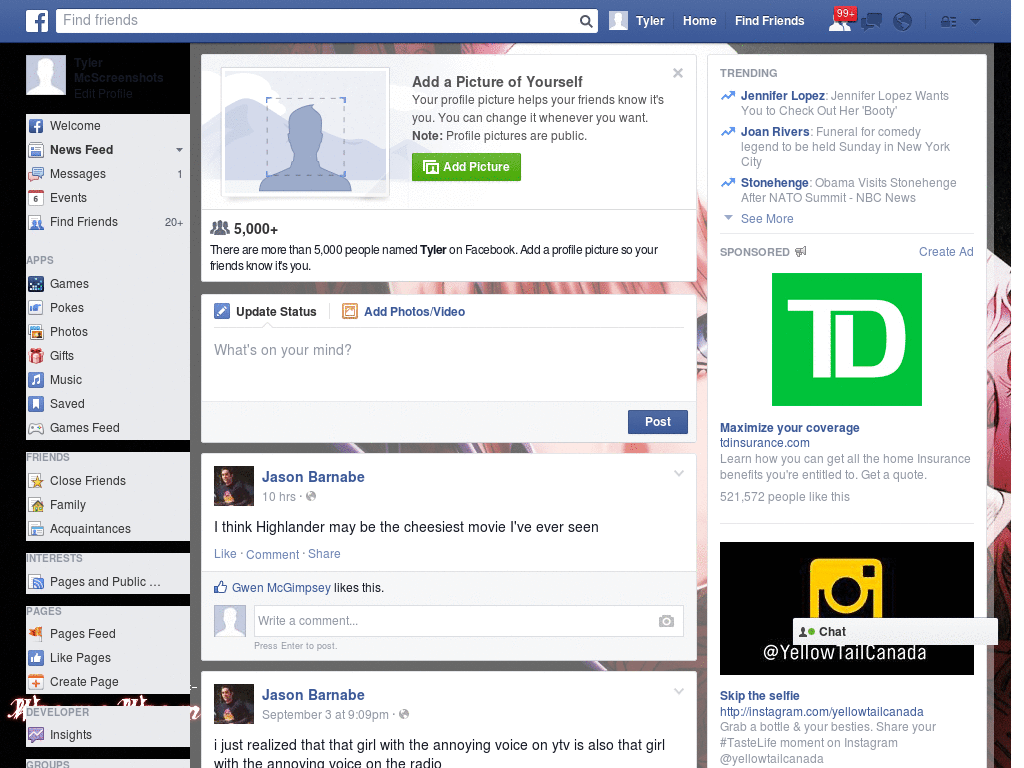
Task: Open options chevron on September 3 post
Action: point(679,691)
